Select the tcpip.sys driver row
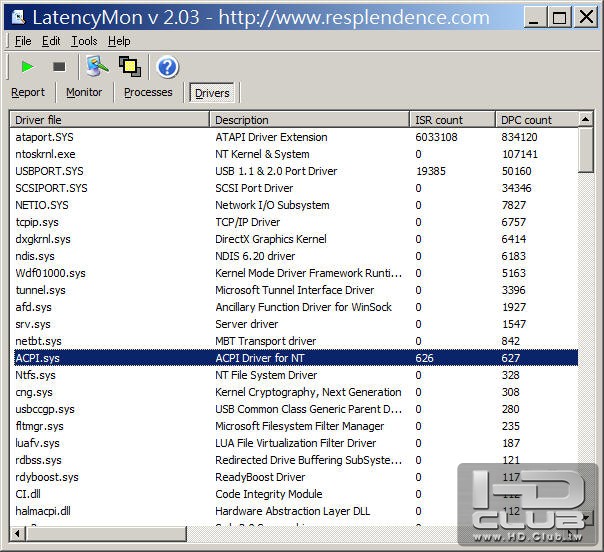This screenshot has width=604, height=552. [296, 222]
